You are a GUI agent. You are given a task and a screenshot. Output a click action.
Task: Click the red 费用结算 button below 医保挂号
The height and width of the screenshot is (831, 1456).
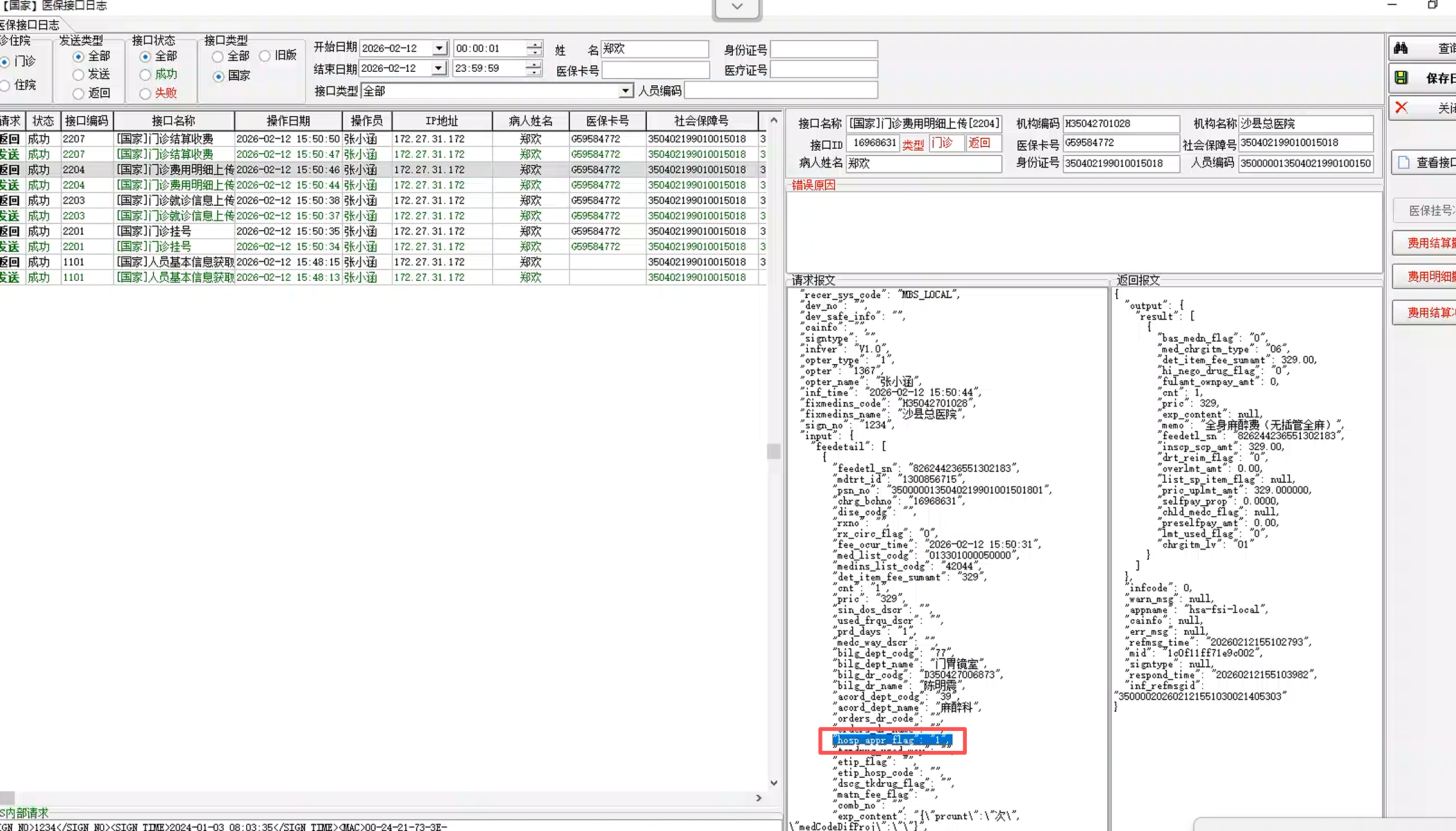coord(1431,243)
